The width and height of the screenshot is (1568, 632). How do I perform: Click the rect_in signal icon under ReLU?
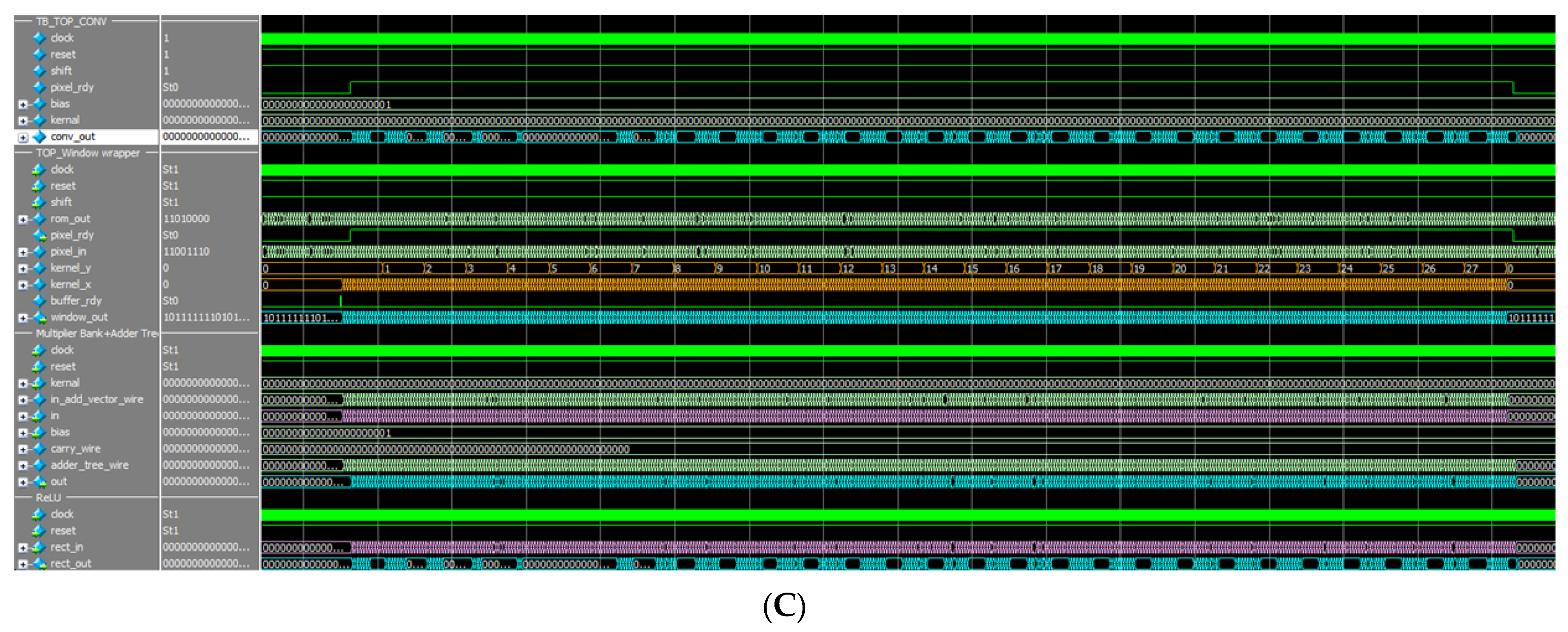point(39,547)
